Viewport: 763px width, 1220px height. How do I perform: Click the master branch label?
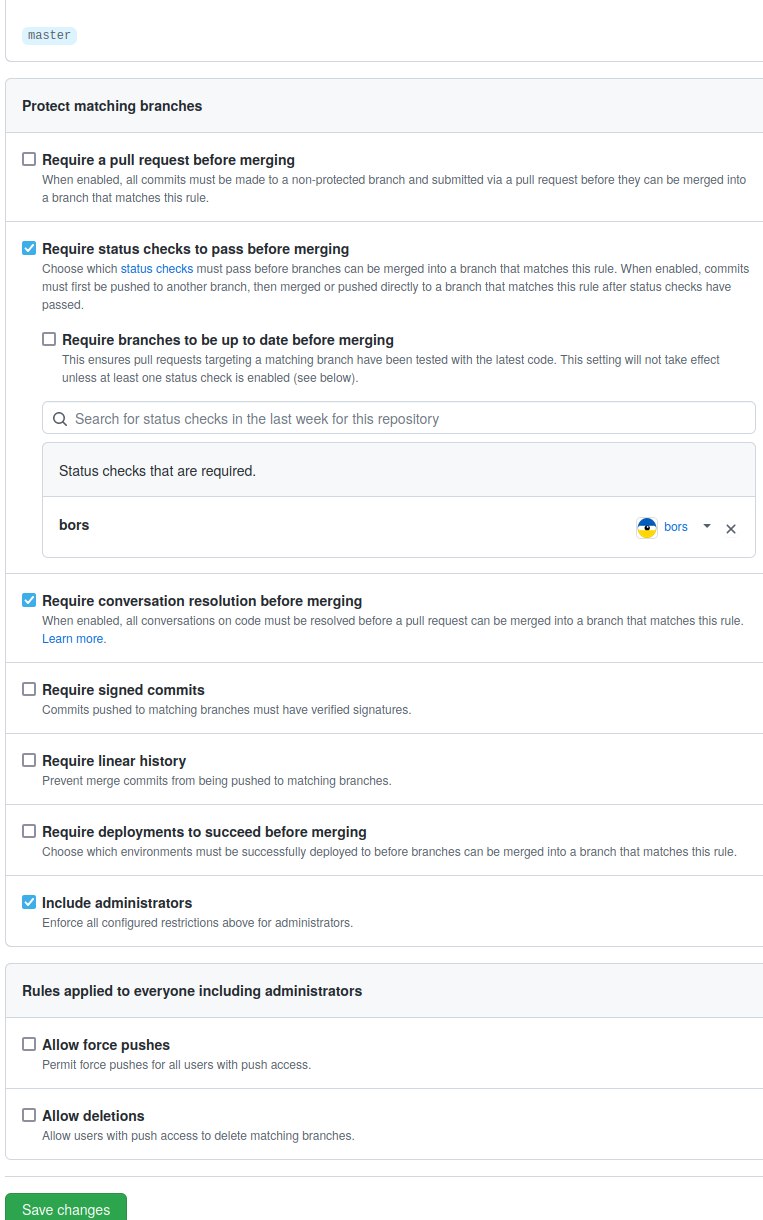coord(49,35)
